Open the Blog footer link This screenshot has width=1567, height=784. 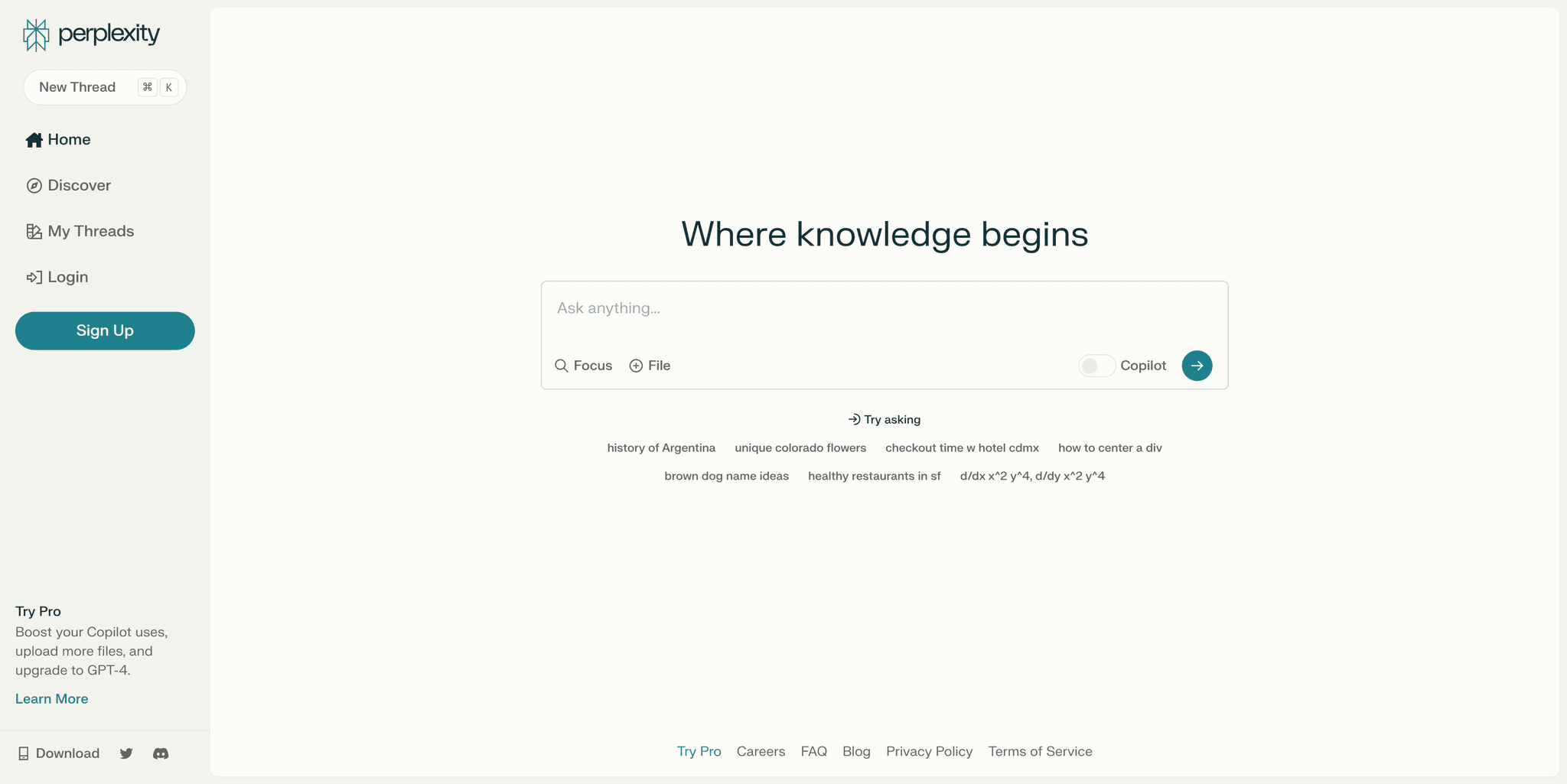[x=856, y=751]
